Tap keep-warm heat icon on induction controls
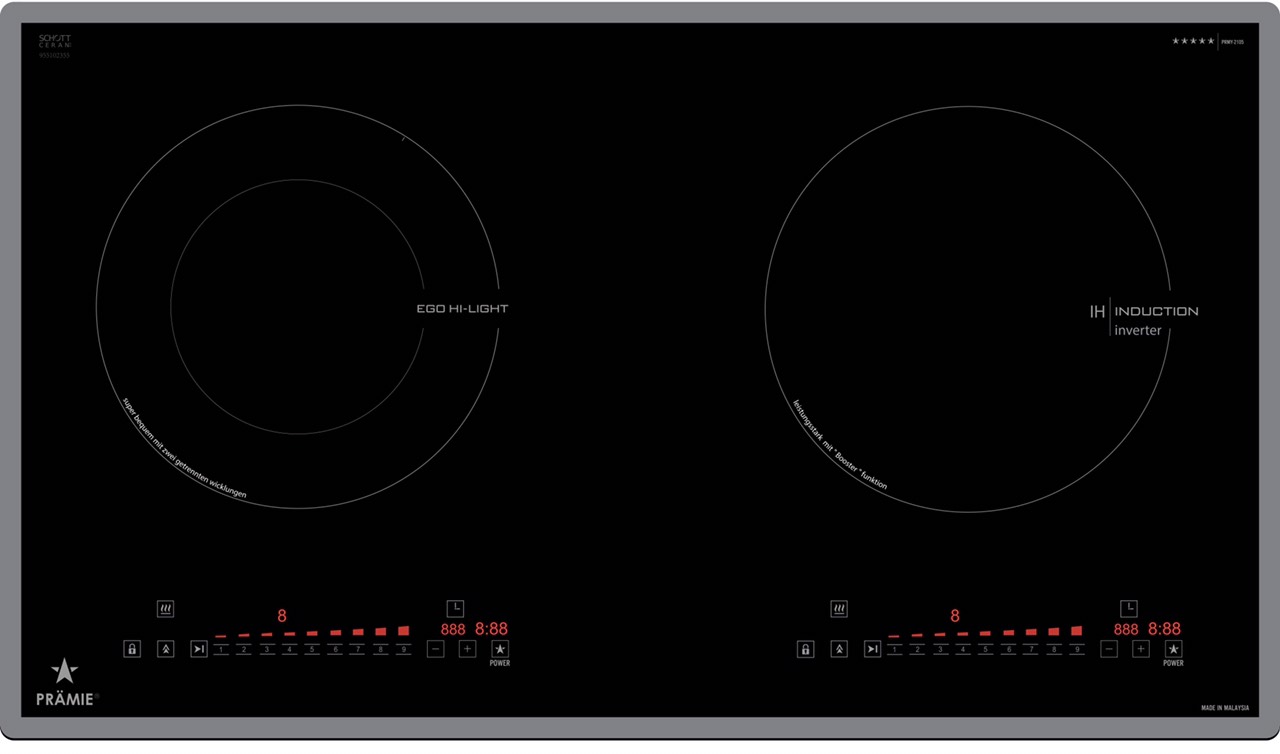 coord(839,609)
